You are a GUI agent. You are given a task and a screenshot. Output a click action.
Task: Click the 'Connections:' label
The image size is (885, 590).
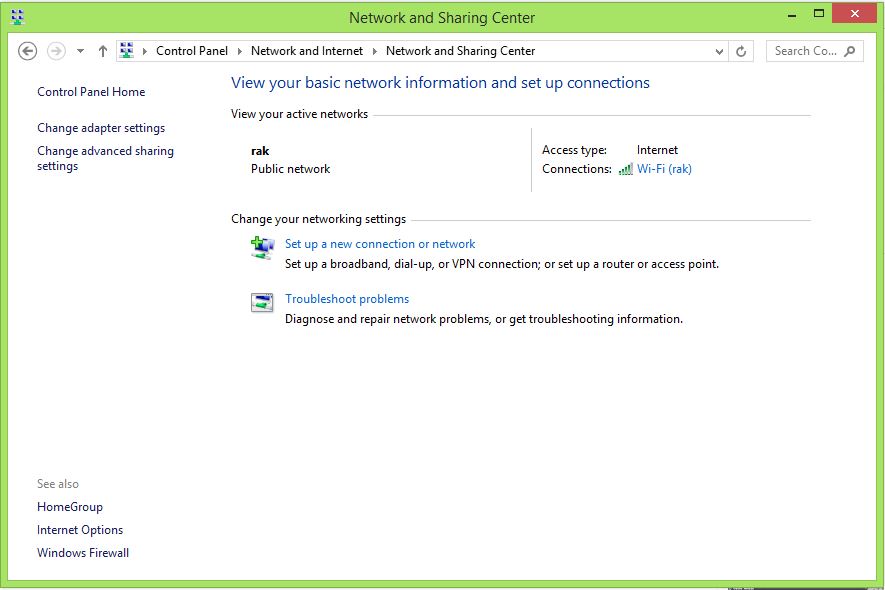pyautogui.click(x=576, y=169)
